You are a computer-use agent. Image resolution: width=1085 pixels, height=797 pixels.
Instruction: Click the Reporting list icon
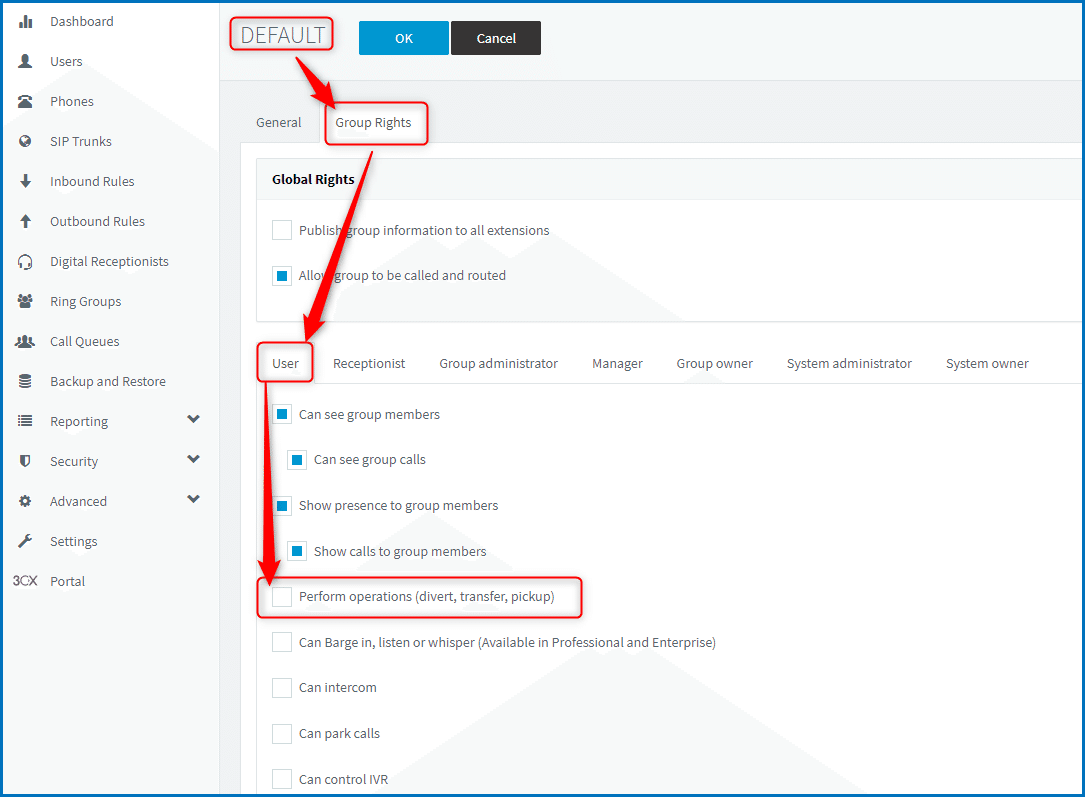26,421
